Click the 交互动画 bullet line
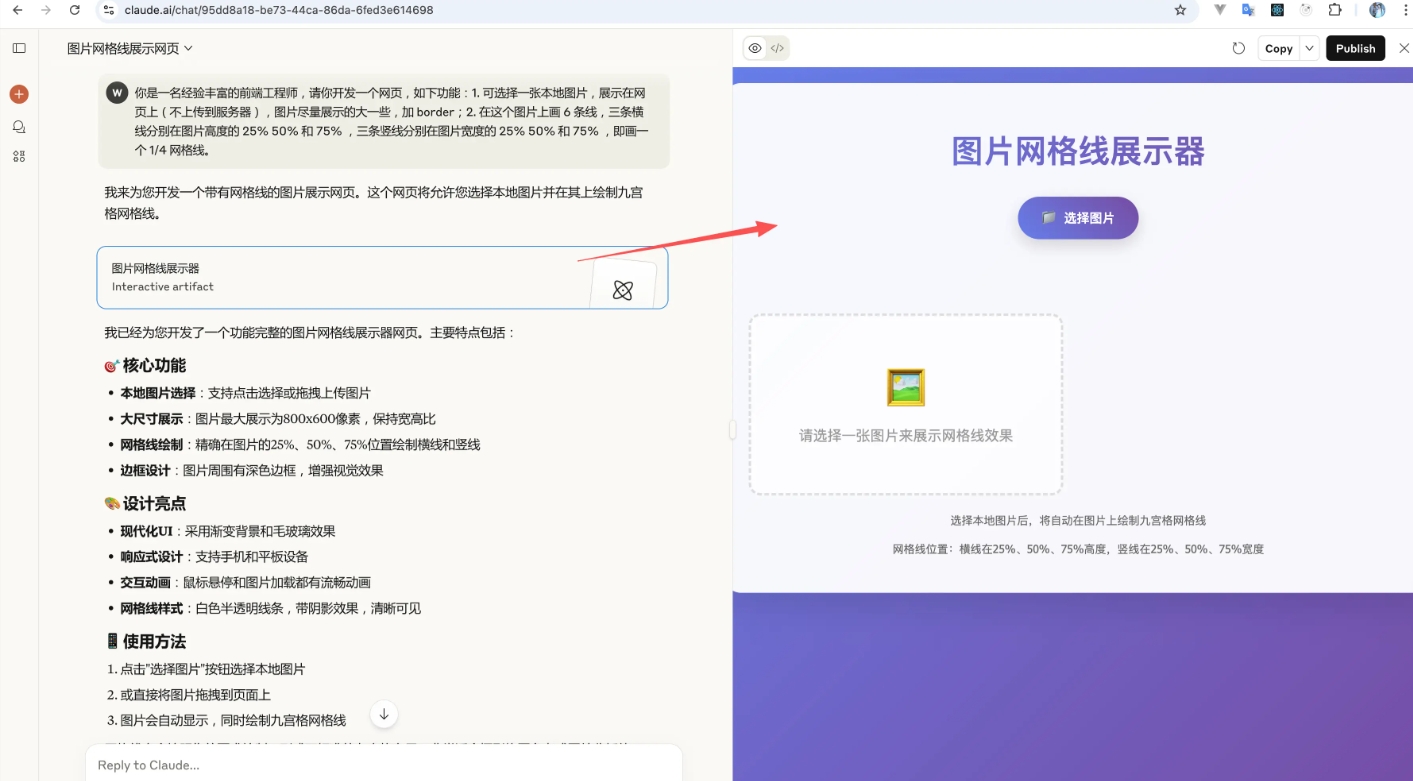 point(246,583)
